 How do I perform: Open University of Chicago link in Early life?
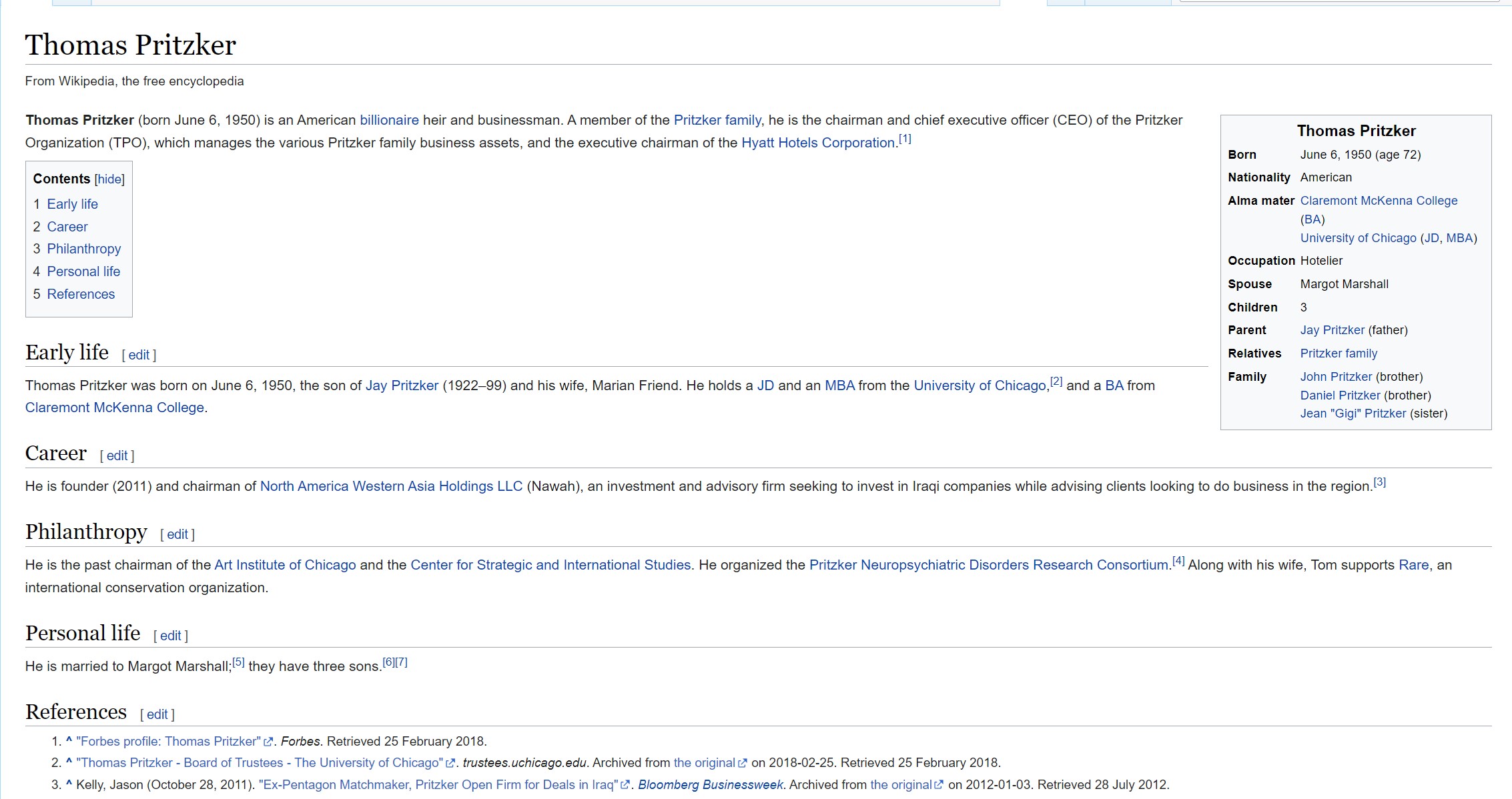click(980, 385)
